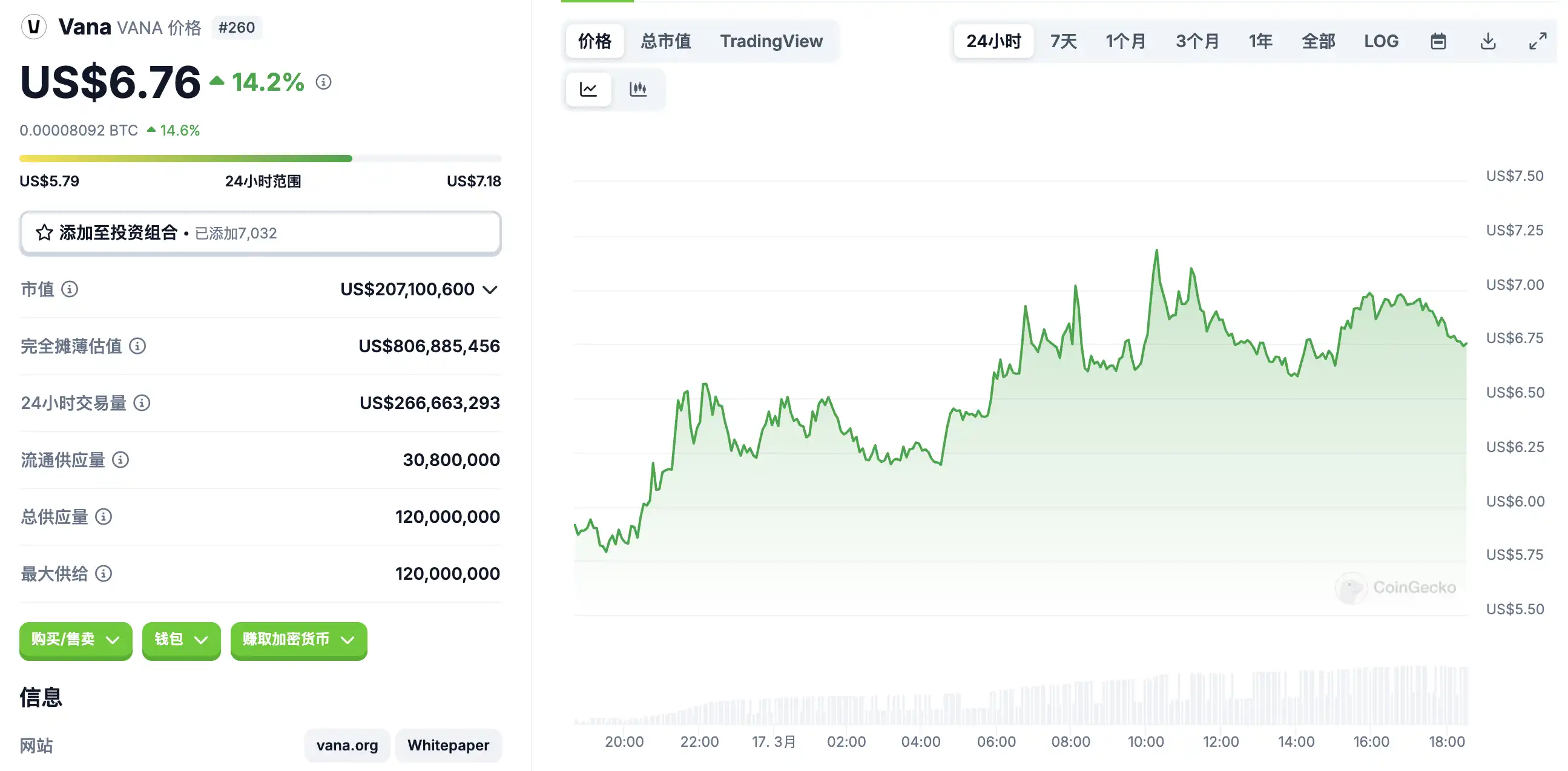The height and width of the screenshot is (771, 1568).
Task: Expand the market cap value dropdown
Action: (490, 290)
